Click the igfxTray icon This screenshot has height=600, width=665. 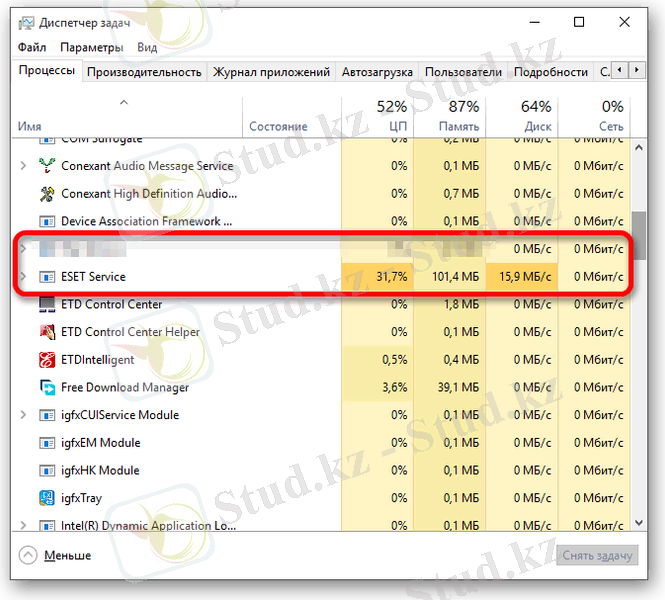47,498
